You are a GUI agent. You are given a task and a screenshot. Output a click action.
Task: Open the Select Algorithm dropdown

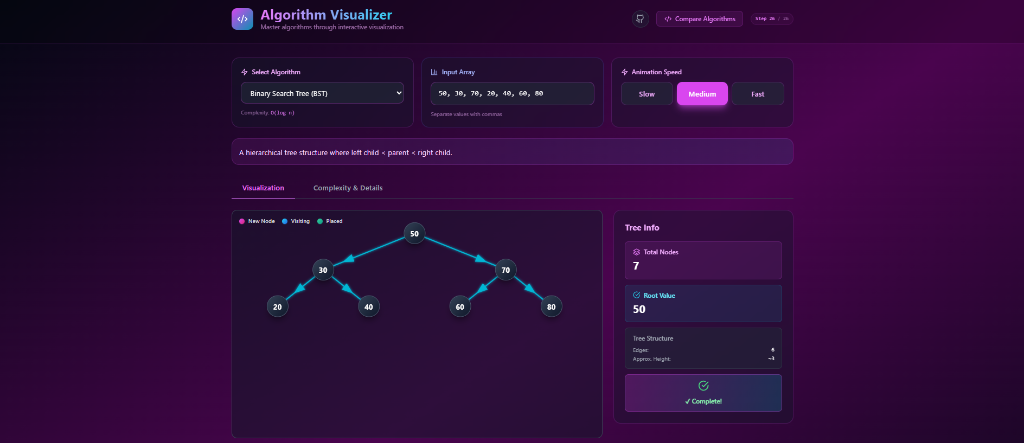322,93
